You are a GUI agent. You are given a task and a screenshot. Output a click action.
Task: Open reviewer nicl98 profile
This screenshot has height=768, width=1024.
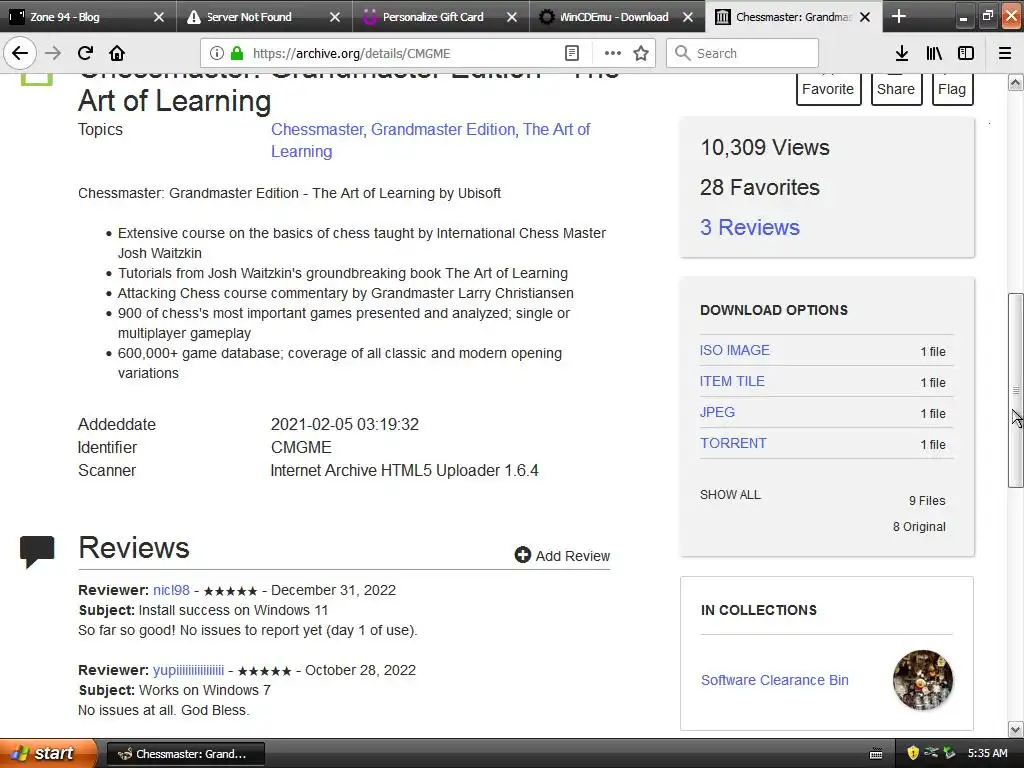[x=171, y=590]
